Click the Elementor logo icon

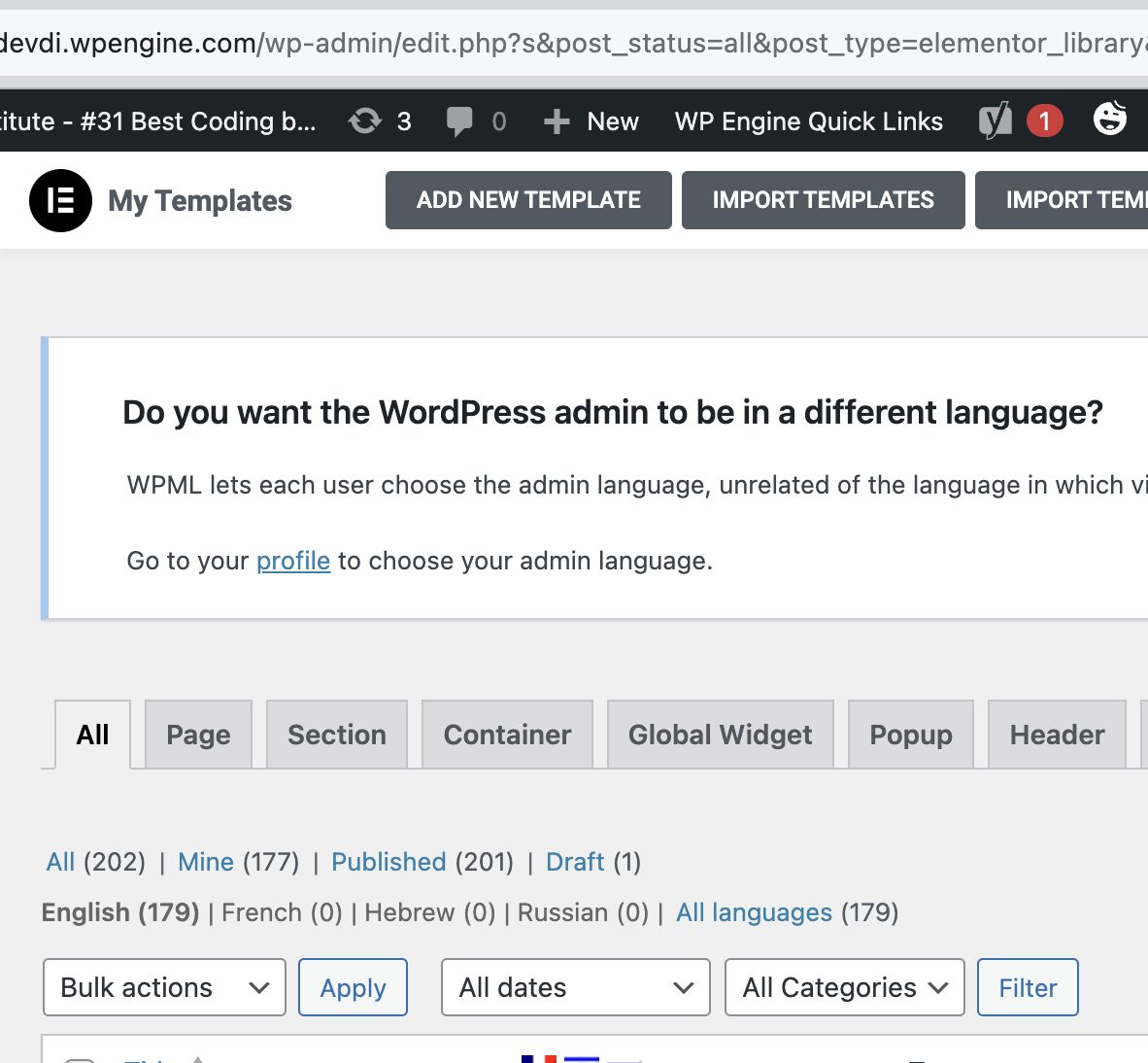coord(61,201)
